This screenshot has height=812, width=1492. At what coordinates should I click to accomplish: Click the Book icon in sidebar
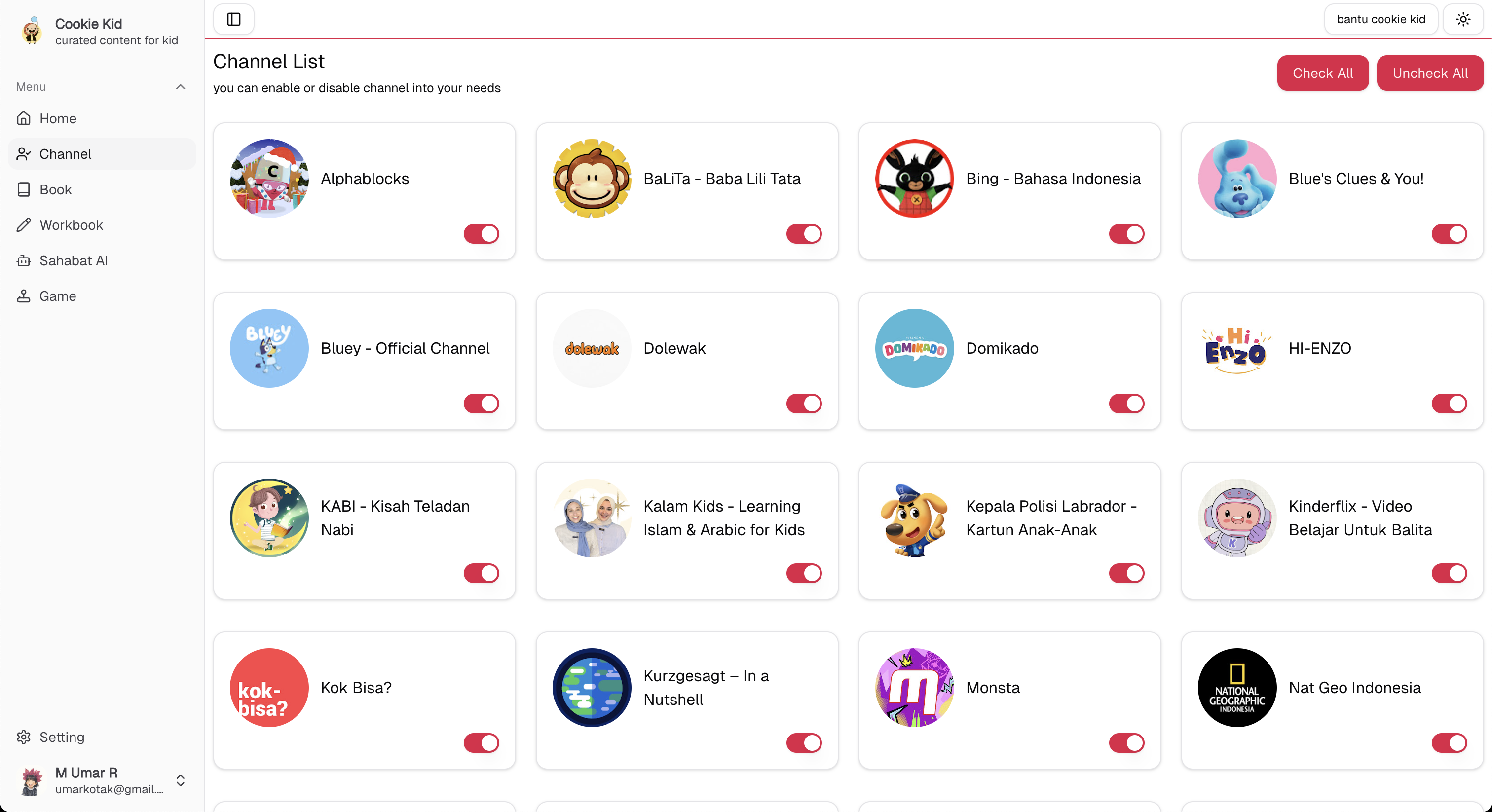coord(24,189)
